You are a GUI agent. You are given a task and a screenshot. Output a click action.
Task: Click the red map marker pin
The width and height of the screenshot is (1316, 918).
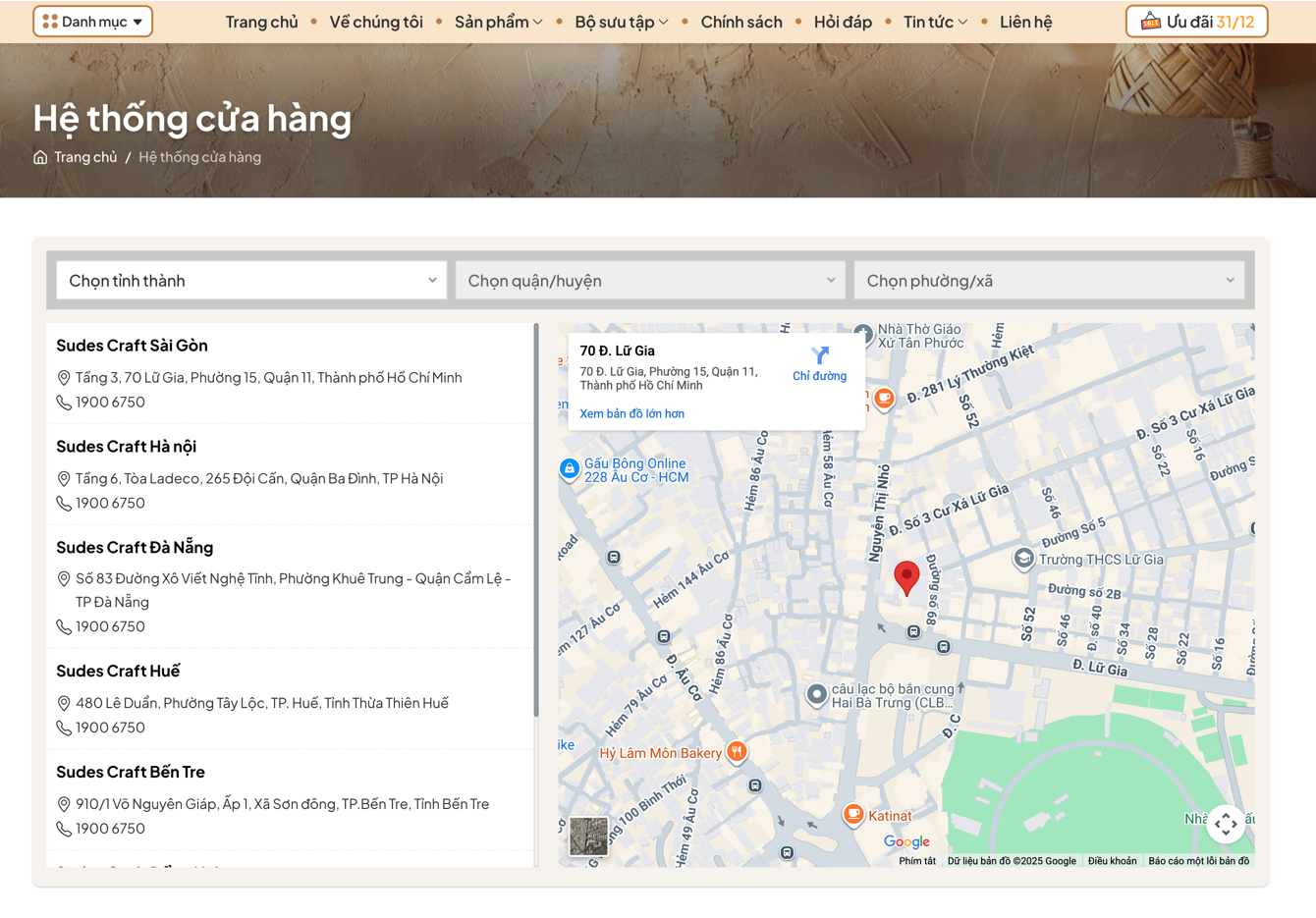point(906,578)
